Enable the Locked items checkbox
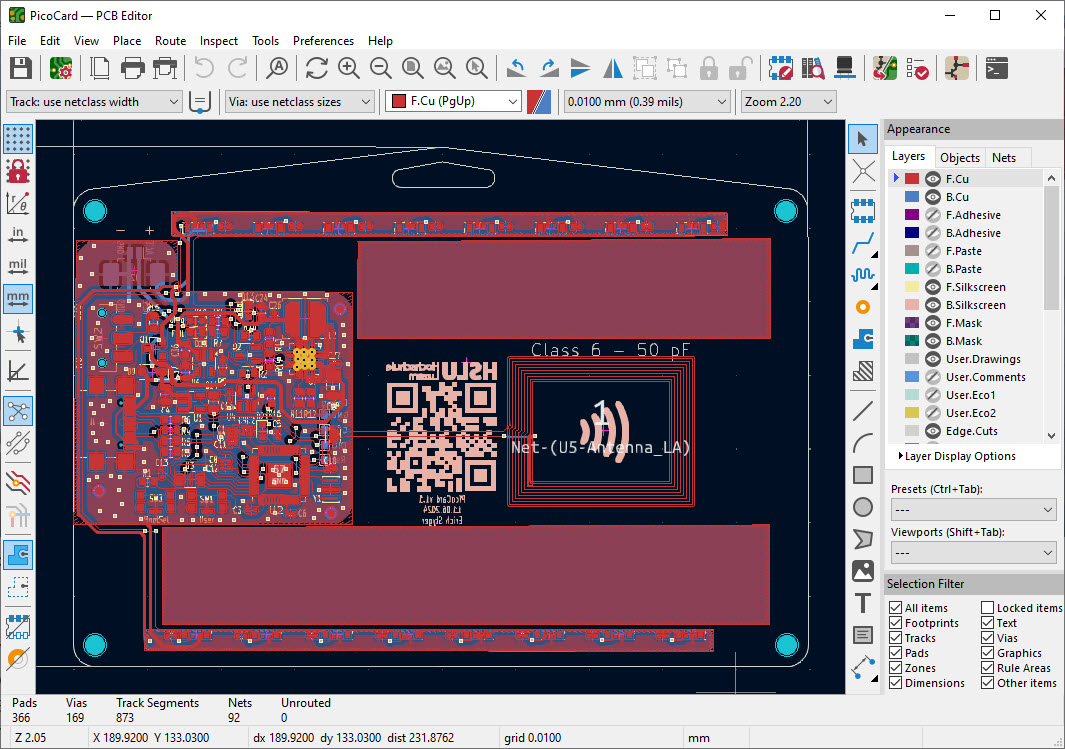Viewport: 1065px width, 749px height. click(x=987, y=608)
